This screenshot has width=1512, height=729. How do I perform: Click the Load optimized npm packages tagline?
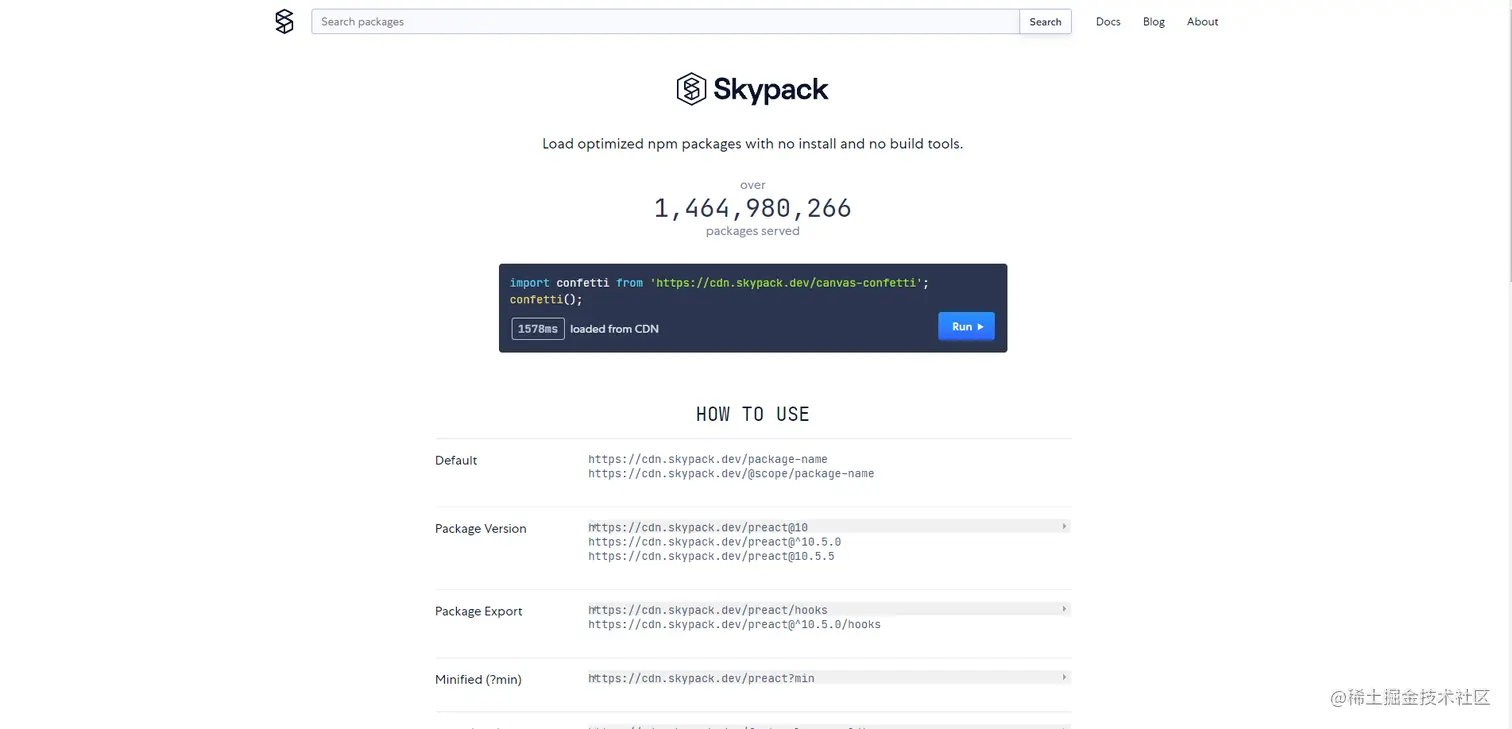(x=753, y=144)
